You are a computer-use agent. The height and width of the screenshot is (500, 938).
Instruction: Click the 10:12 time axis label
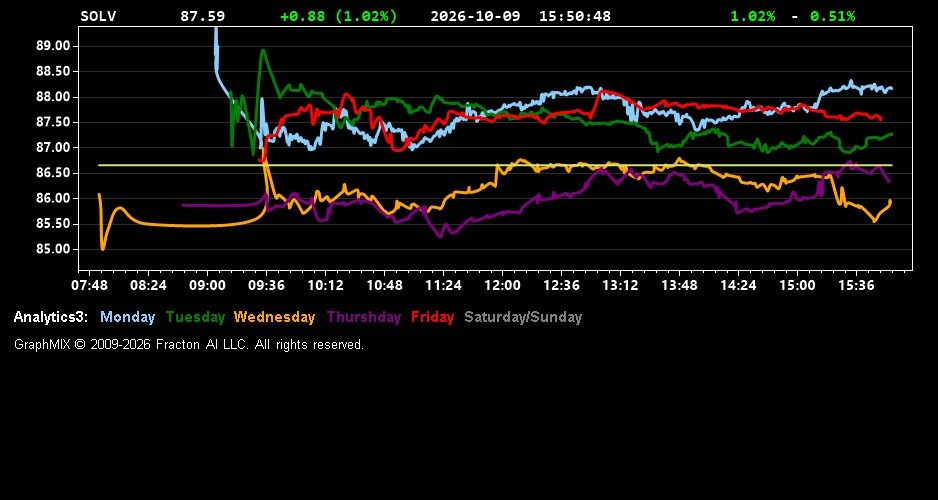[x=325, y=285]
